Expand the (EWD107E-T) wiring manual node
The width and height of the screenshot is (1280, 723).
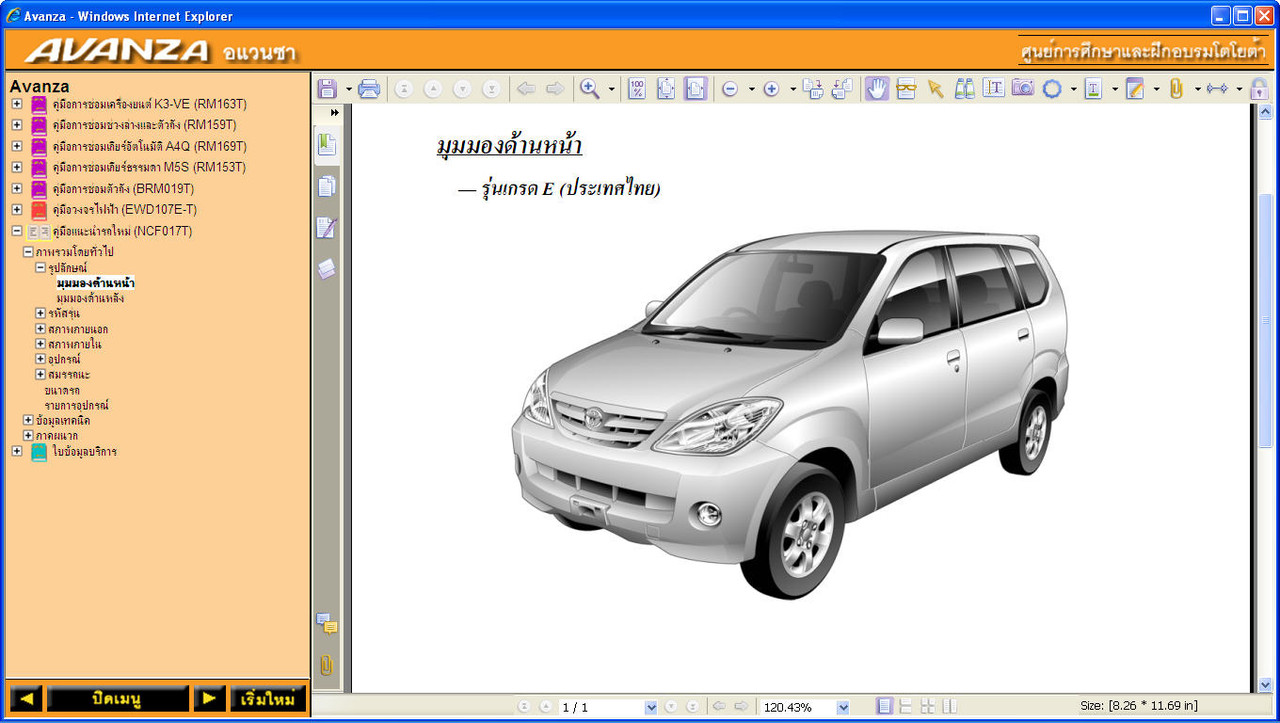tap(17, 210)
